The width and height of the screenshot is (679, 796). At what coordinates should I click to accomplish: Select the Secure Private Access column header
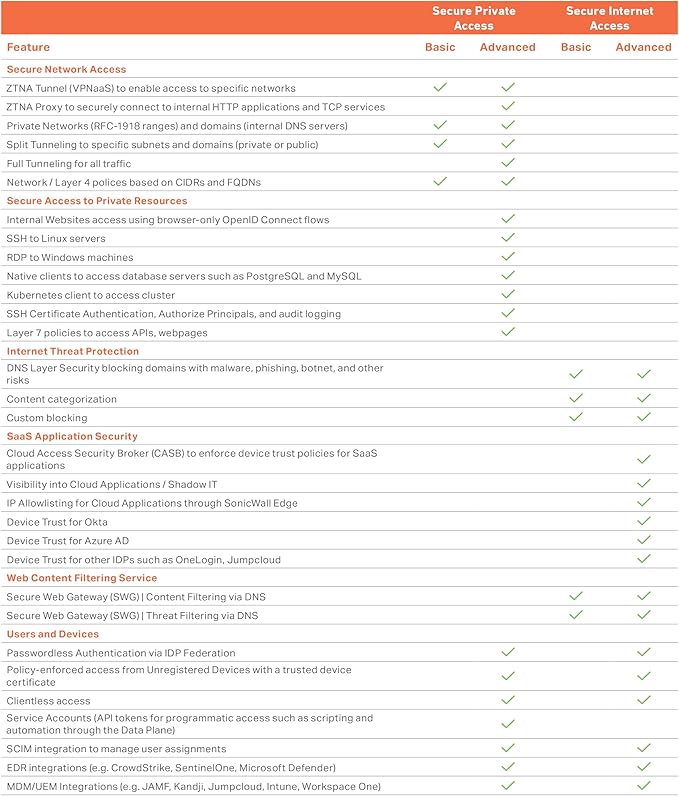pyautogui.click(x=473, y=18)
